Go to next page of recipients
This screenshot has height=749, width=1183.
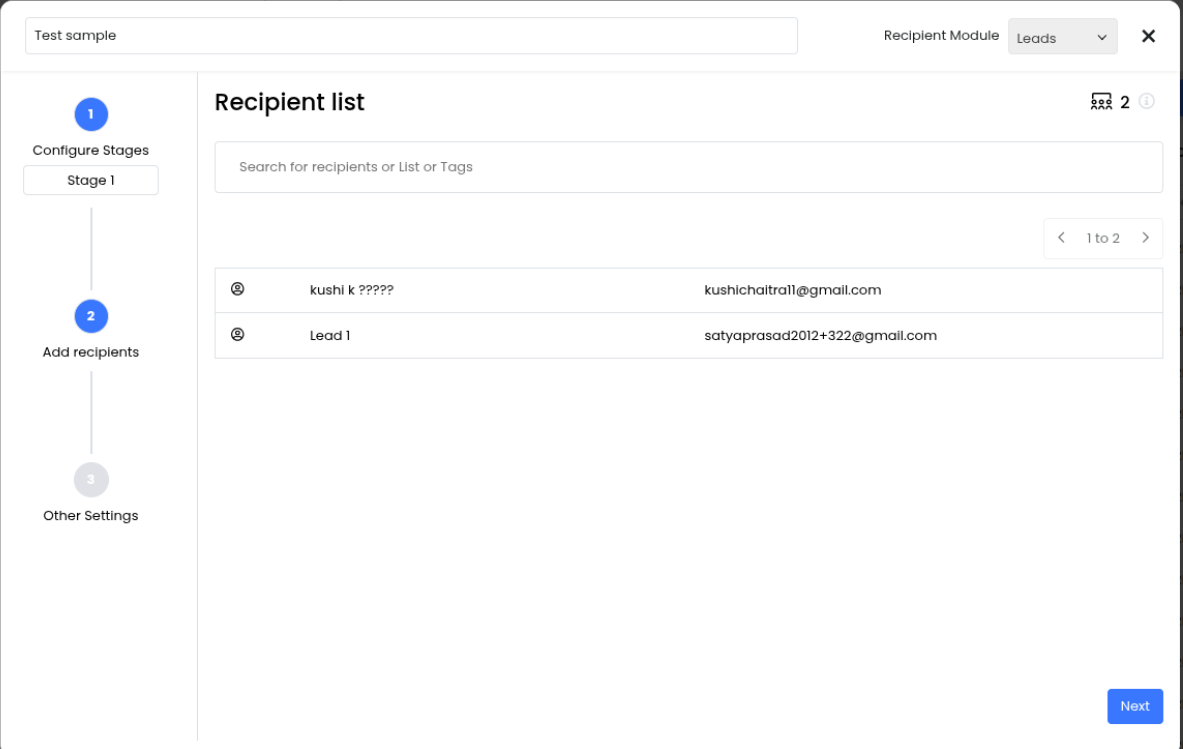click(x=1145, y=238)
